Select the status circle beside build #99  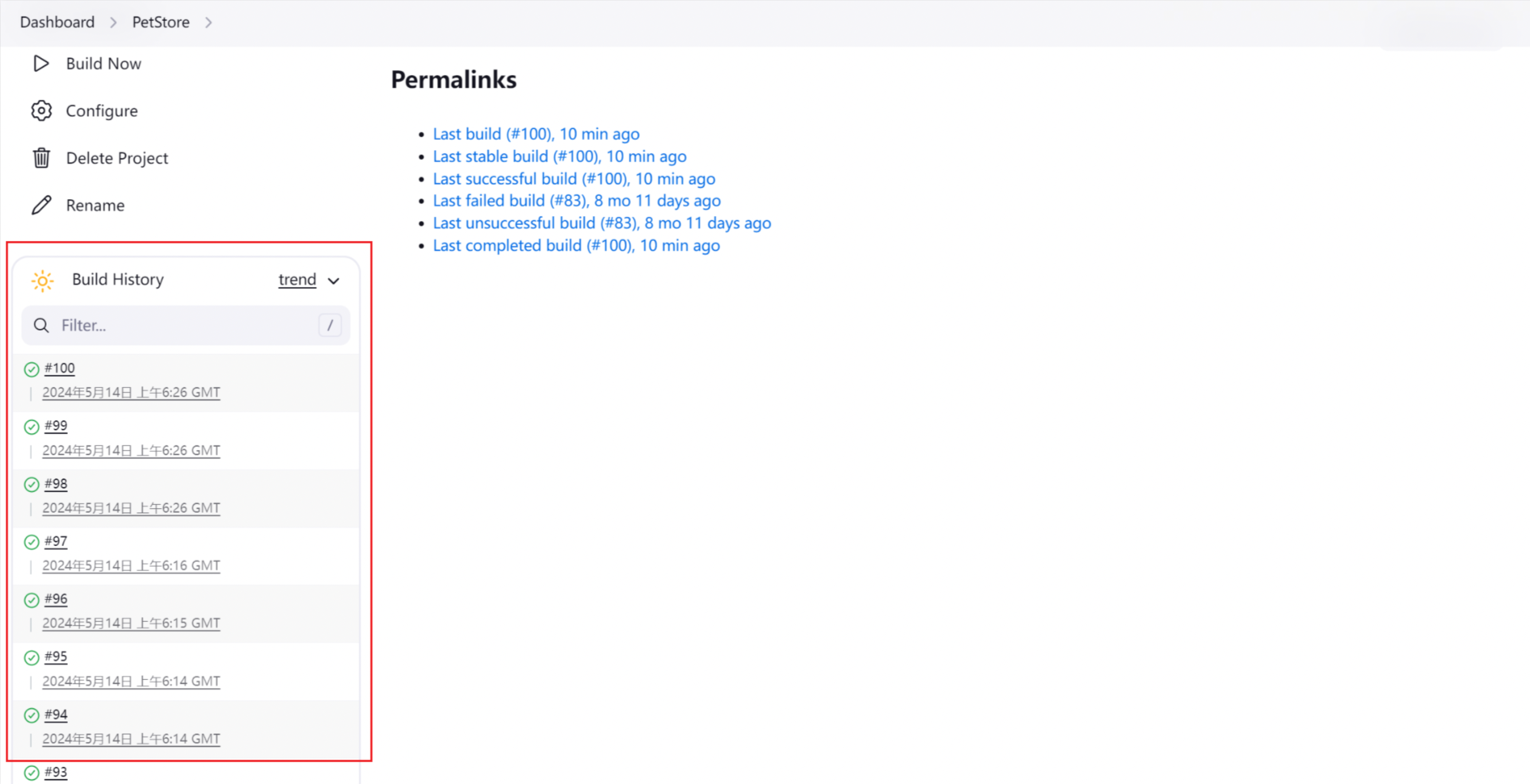point(32,425)
